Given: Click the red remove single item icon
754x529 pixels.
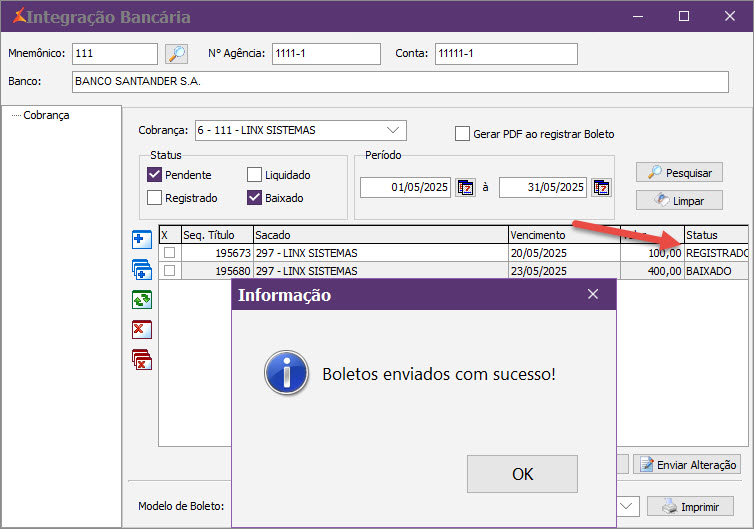Looking at the screenshot, I should click(x=142, y=330).
